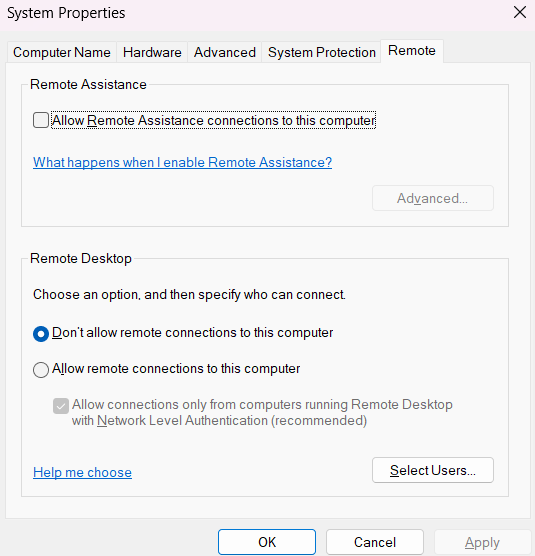Click Cancel to discard changes
Viewport: 535px width, 556px height.
tap(375, 542)
